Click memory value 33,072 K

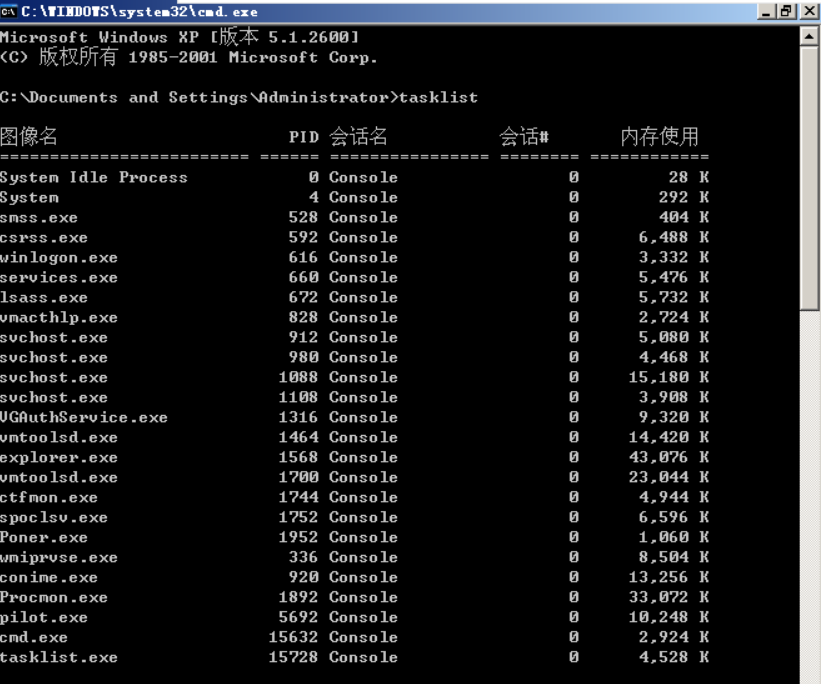pyautogui.click(x=669, y=597)
